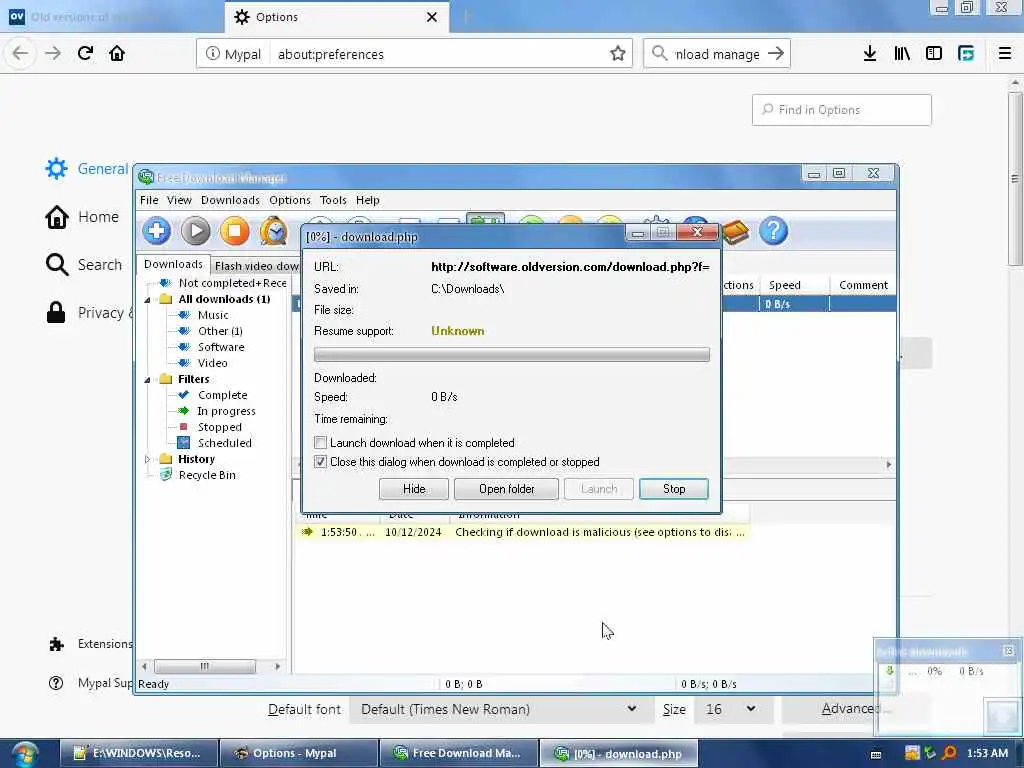Open the Help menu

368,200
